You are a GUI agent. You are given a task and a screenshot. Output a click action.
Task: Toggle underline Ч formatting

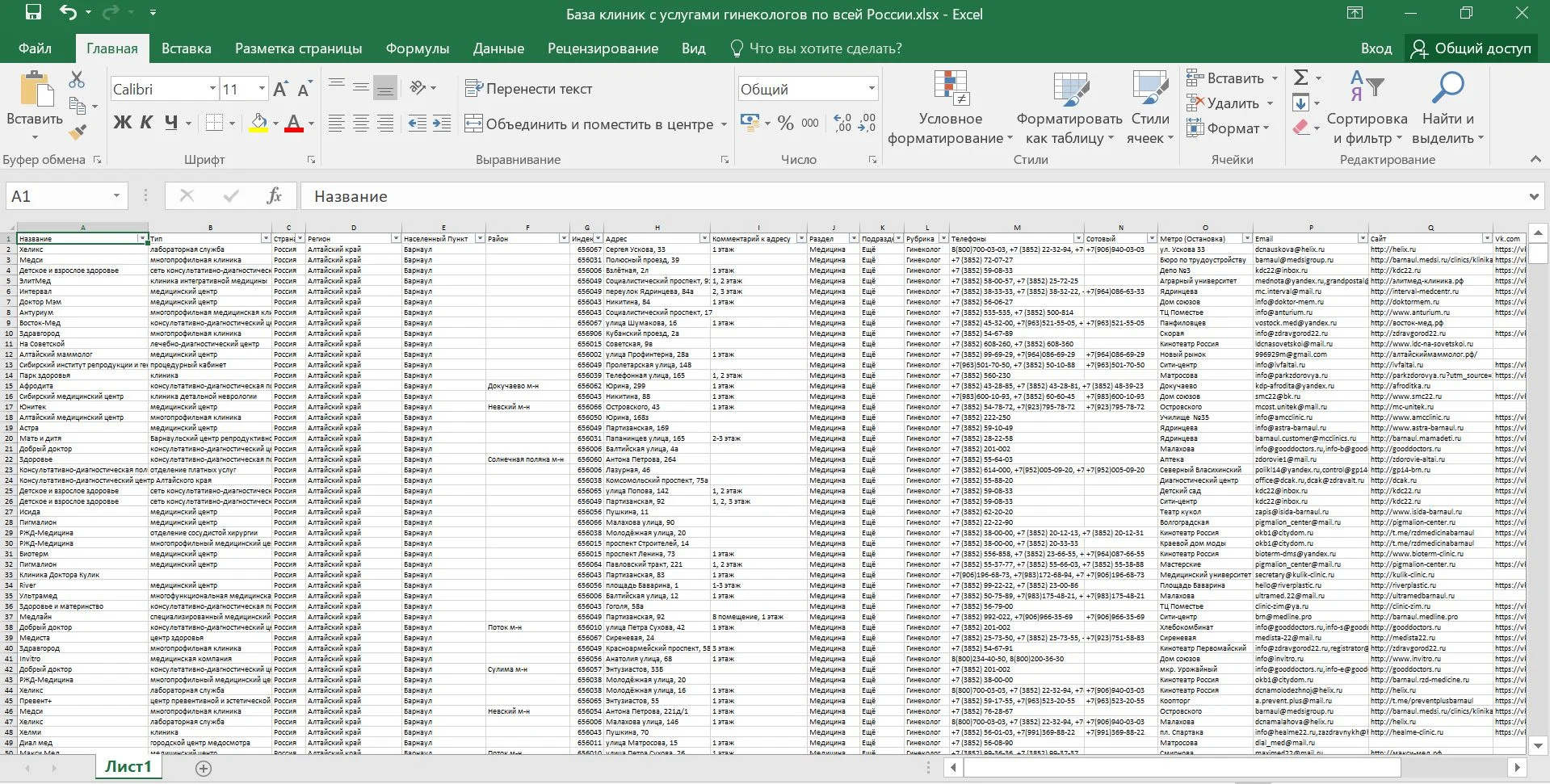pyautogui.click(x=171, y=123)
